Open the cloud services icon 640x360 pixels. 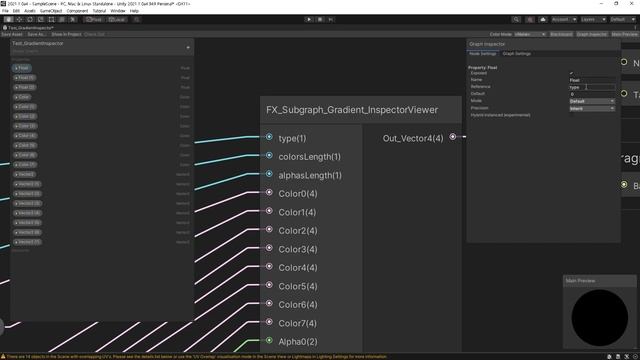coord(543,19)
